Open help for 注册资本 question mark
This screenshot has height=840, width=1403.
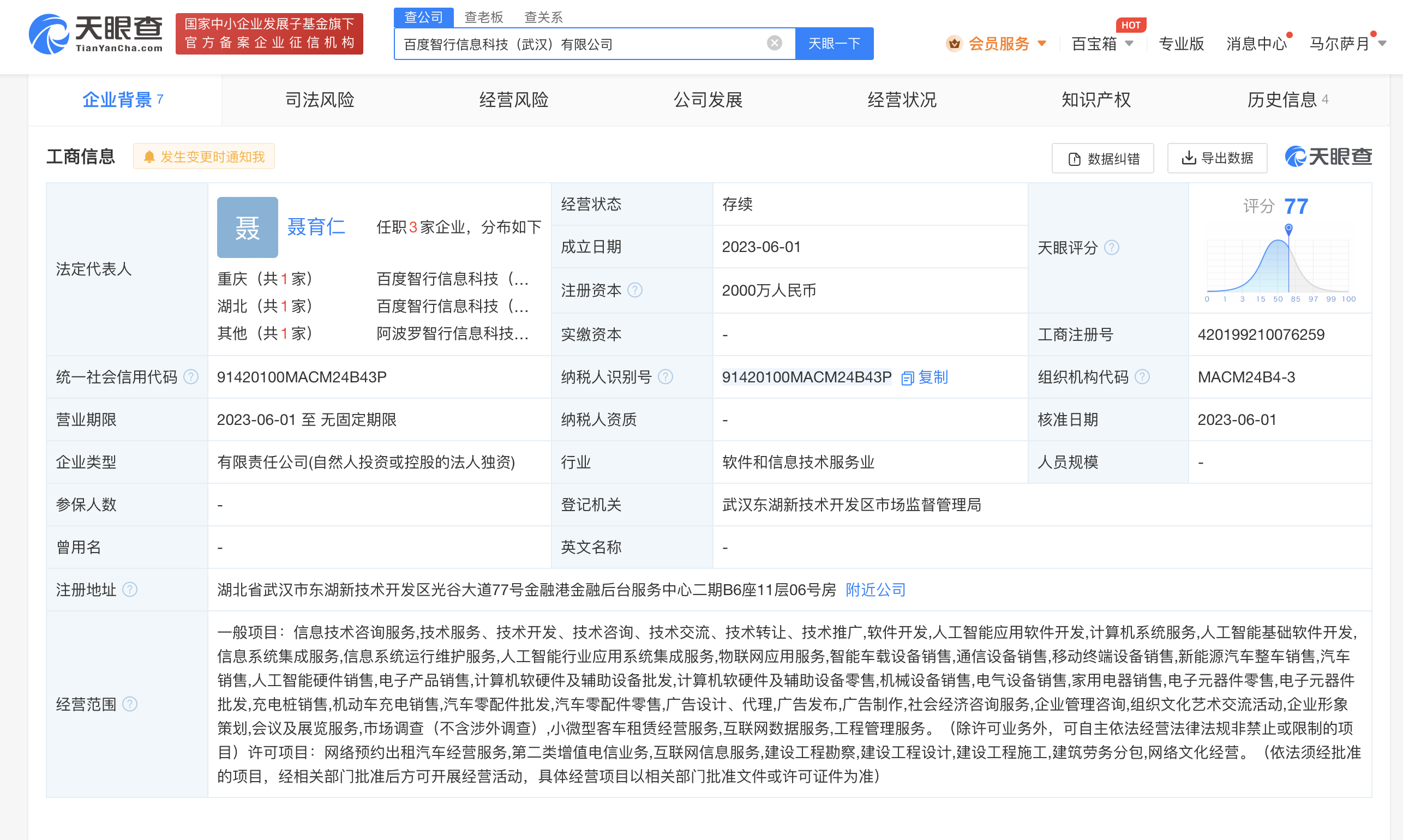tap(635, 290)
